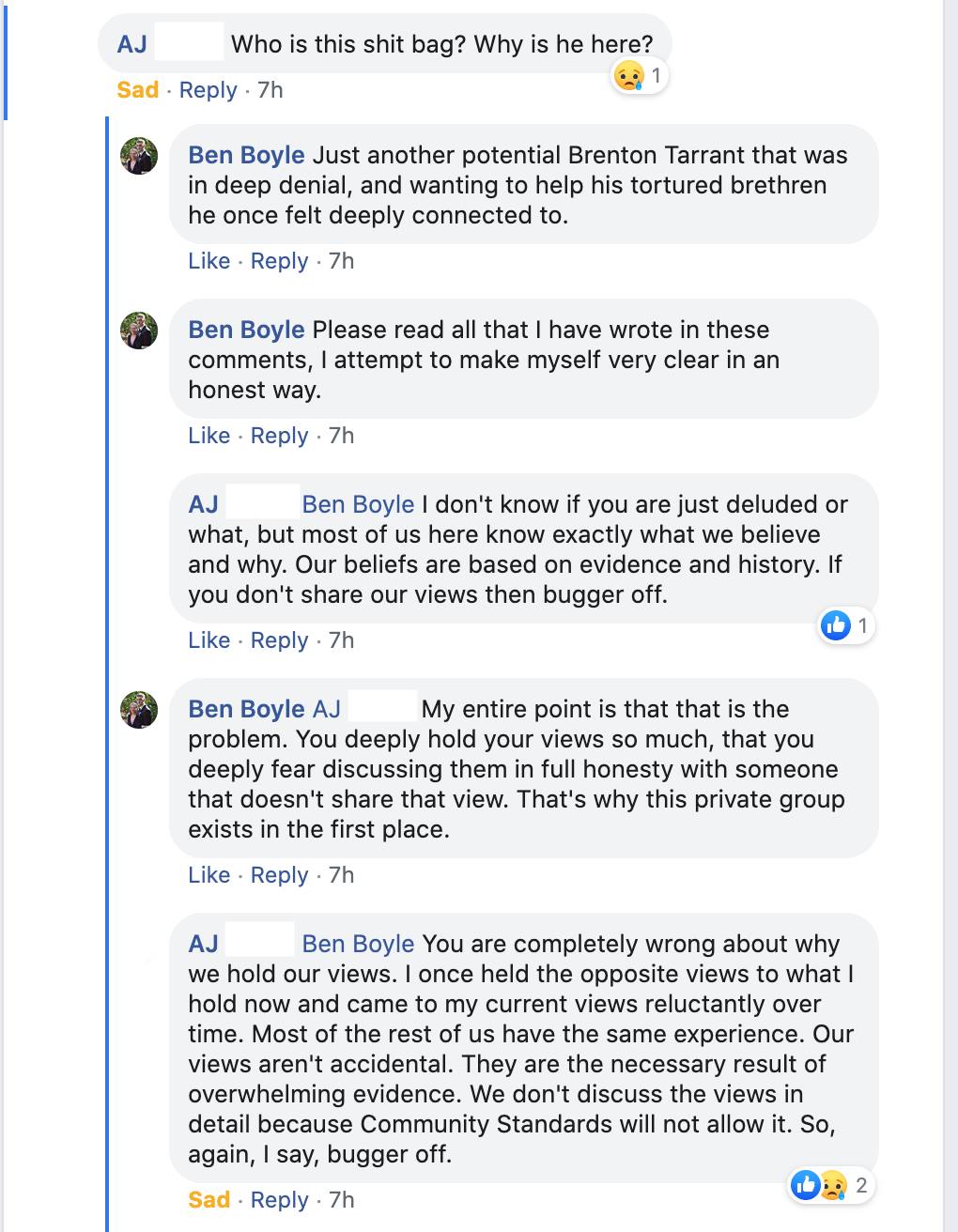958x1232 pixels.
Task: Open Ben Boyle's avatar on 'My entire point' comment
Action: 139,710
